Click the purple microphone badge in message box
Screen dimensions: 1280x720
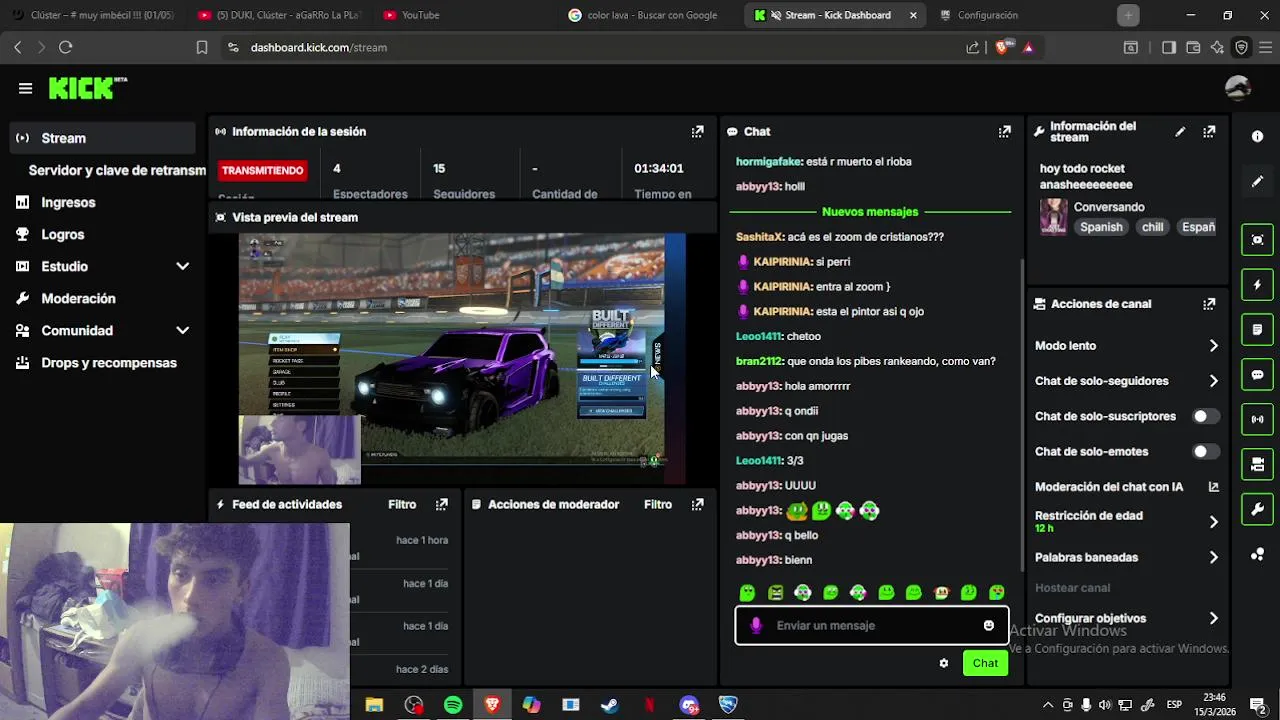(x=756, y=625)
